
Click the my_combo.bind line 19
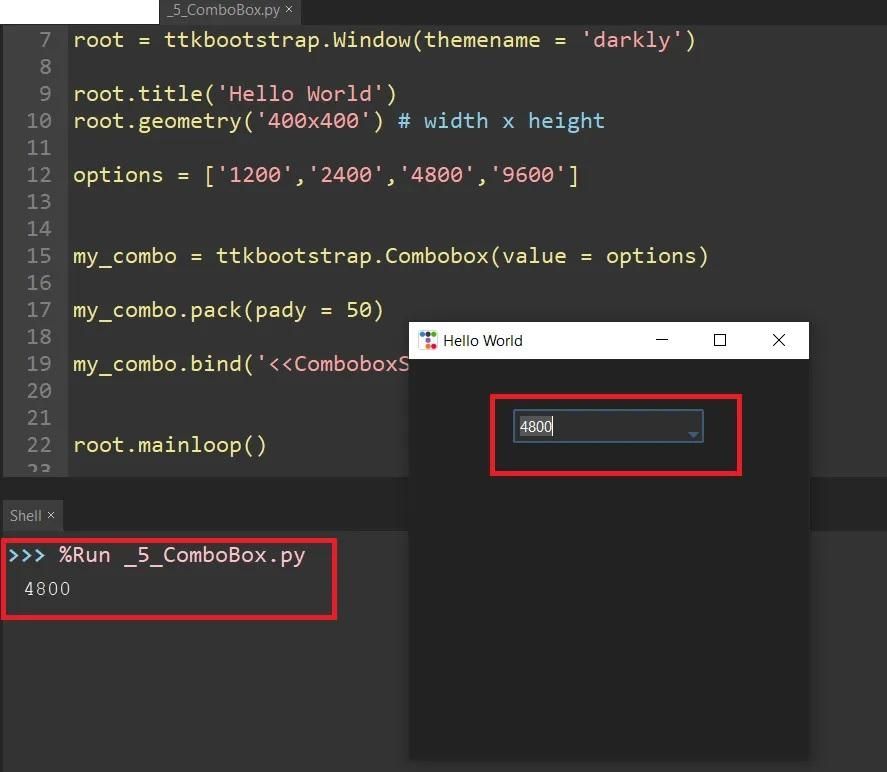(x=241, y=364)
